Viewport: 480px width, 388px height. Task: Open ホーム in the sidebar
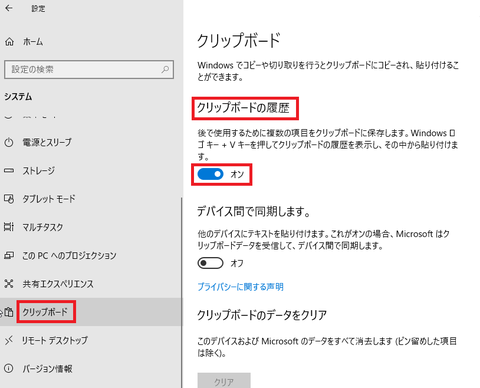click(x=33, y=42)
